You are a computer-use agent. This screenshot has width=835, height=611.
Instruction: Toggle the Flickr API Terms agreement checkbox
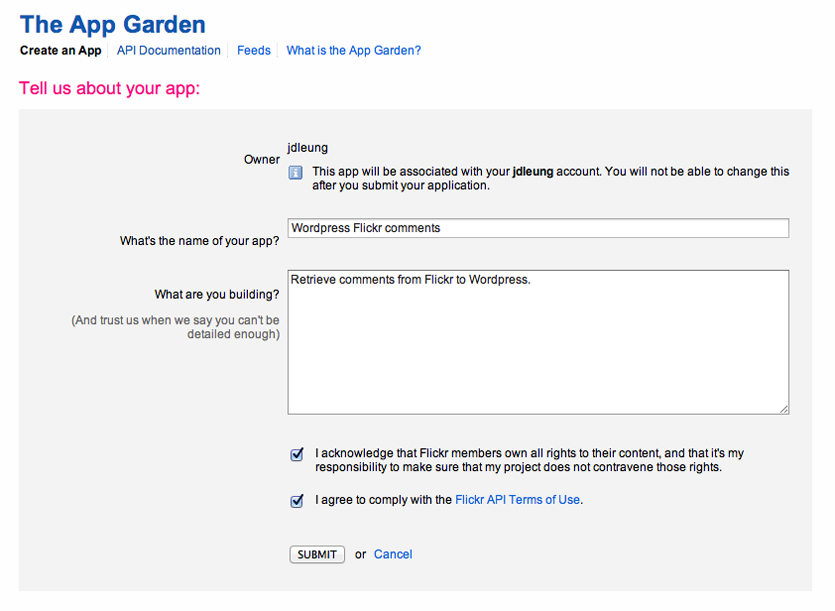[297, 501]
